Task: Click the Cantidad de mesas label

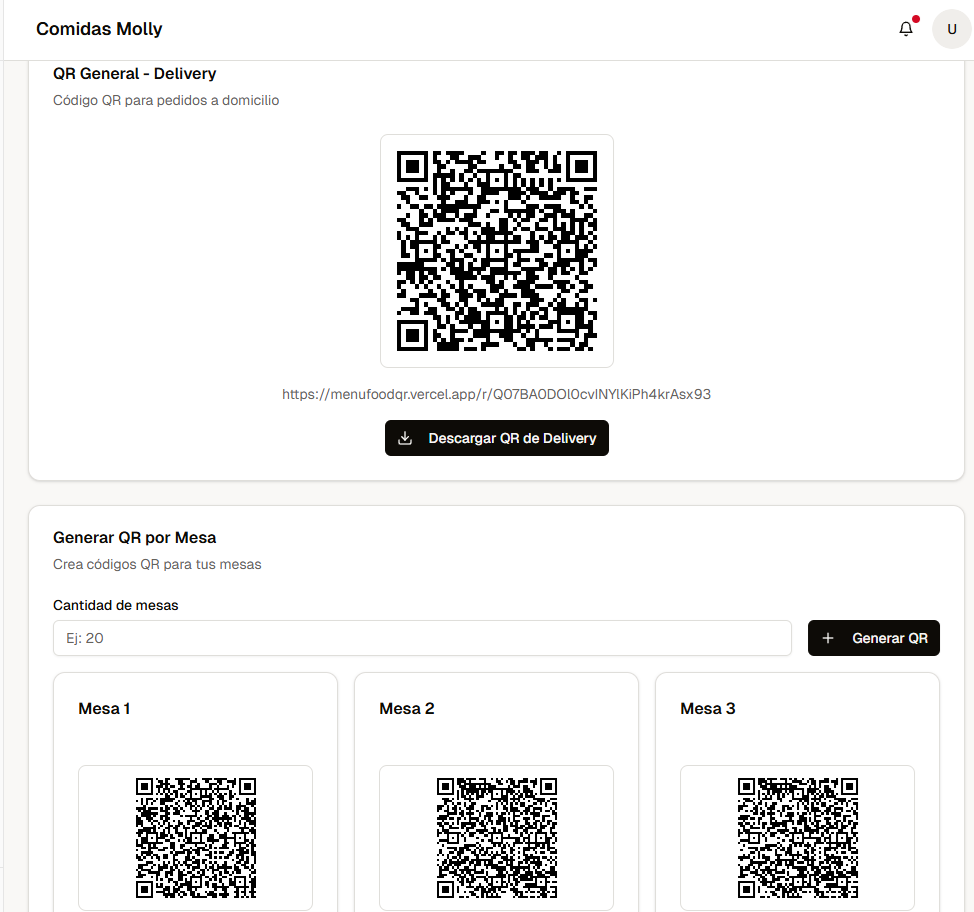Action: coord(116,605)
